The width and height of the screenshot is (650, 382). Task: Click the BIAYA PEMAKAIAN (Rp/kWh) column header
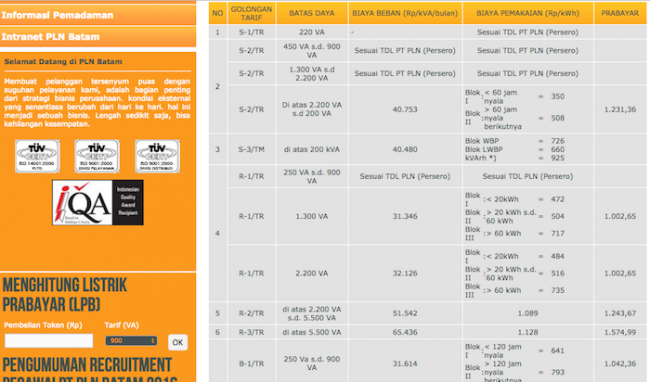tap(528, 13)
